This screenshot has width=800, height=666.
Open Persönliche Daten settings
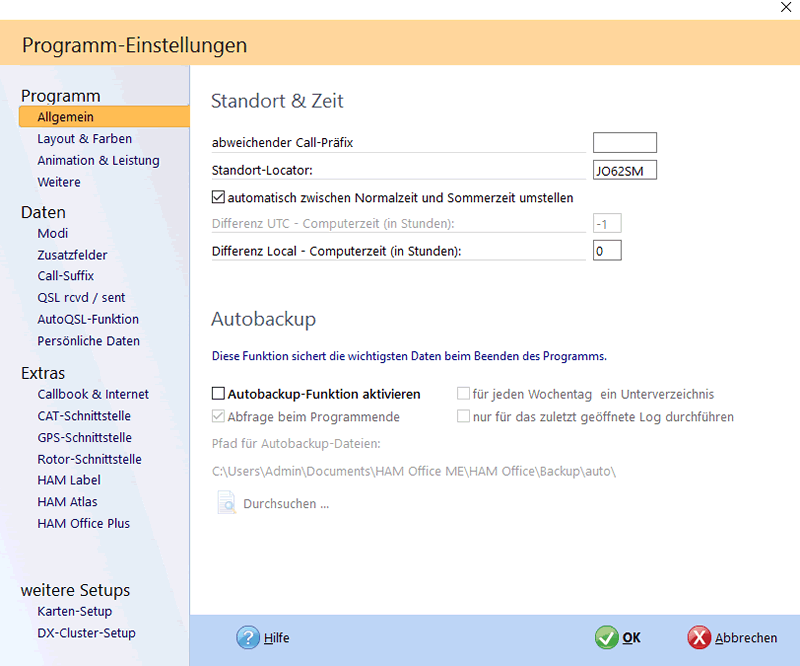tap(89, 341)
